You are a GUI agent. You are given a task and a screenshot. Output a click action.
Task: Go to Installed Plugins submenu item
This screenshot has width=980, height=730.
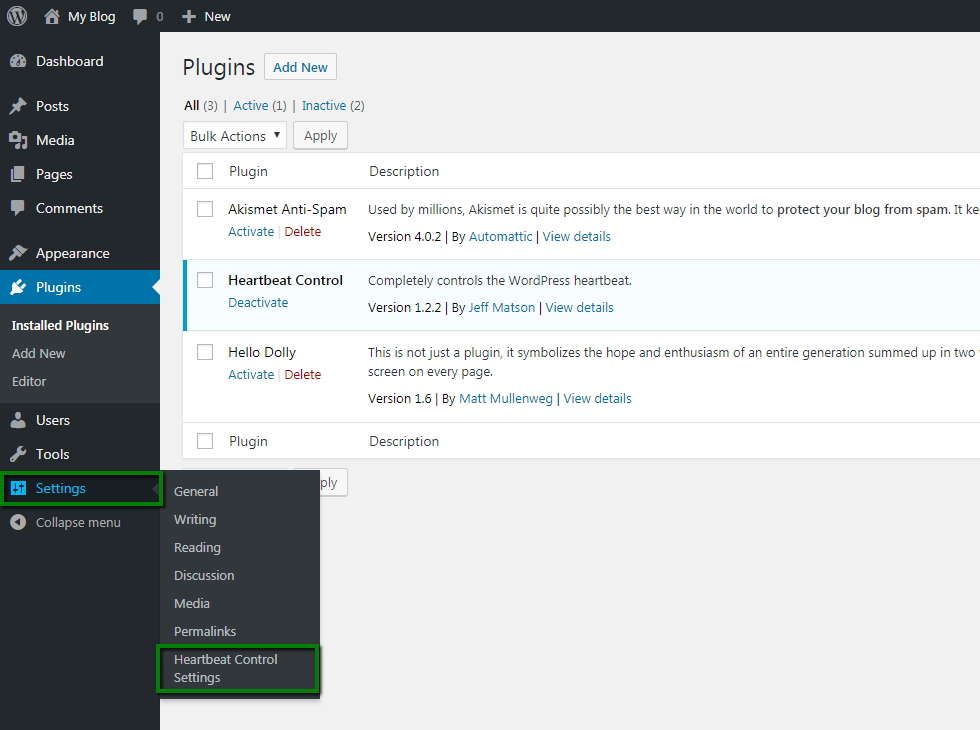(60, 326)
